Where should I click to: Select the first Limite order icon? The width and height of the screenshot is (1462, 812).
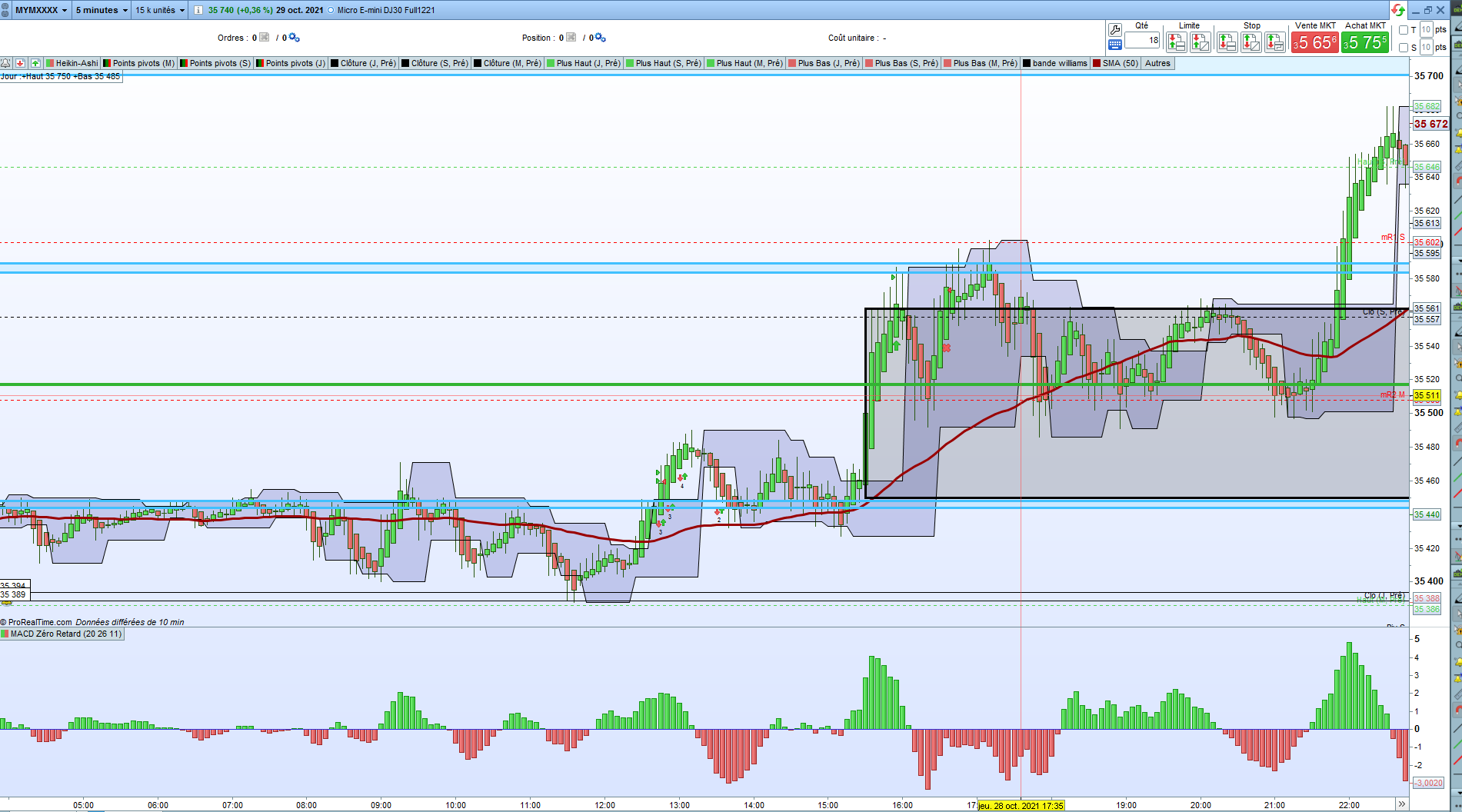click(x=1176, y=42)
